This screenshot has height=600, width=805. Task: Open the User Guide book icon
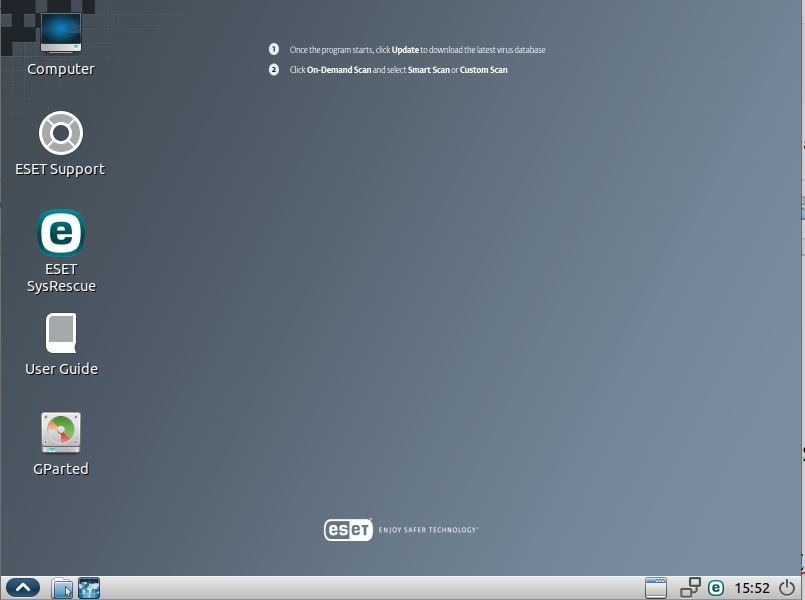tap(61, 333)
